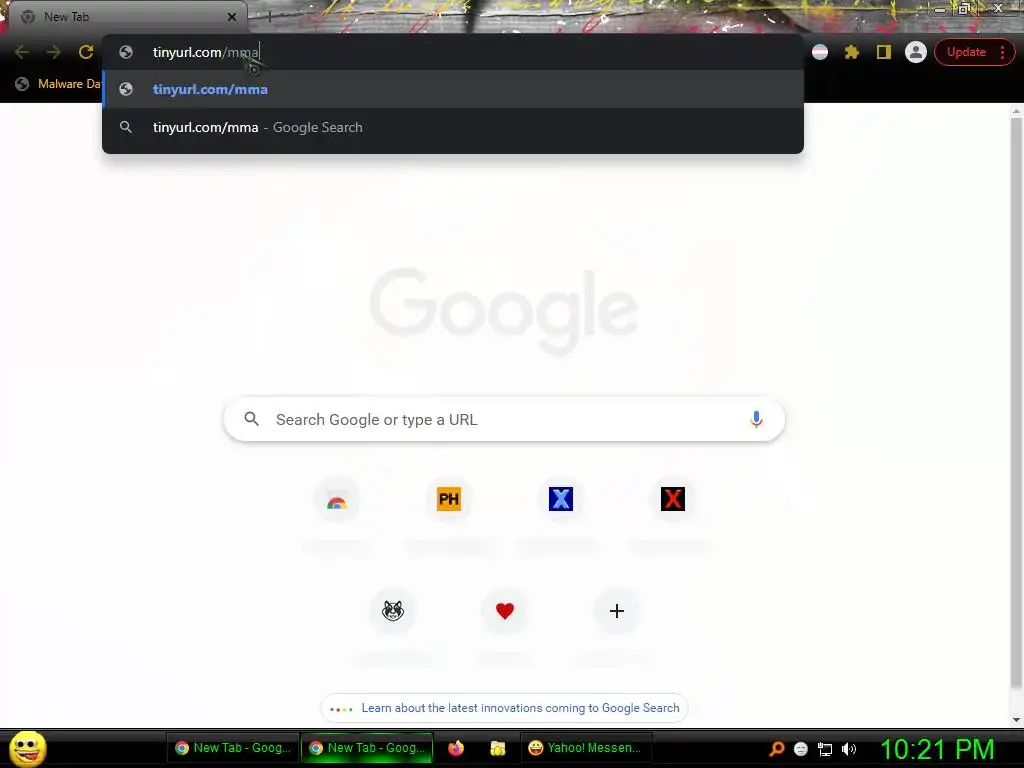Select the tinyurl.com/mma URL suggestion
1024x768 pixels.
point(453,89)
